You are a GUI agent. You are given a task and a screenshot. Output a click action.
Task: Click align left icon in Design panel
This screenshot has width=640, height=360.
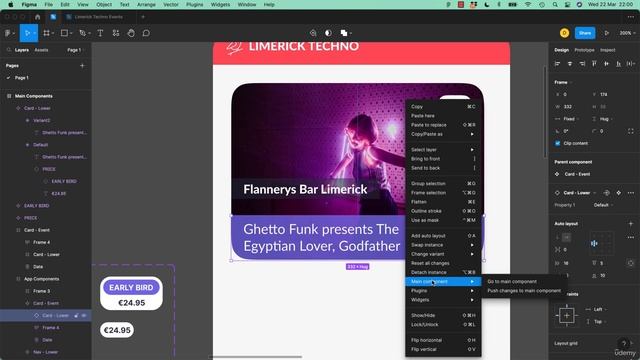click(x=558, y=64)
